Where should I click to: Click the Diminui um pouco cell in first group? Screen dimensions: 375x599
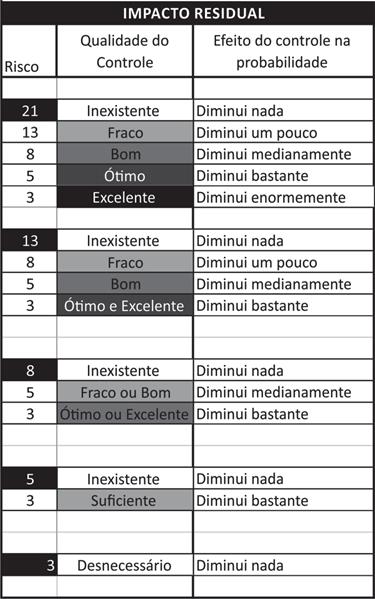[x=283, y=132]
